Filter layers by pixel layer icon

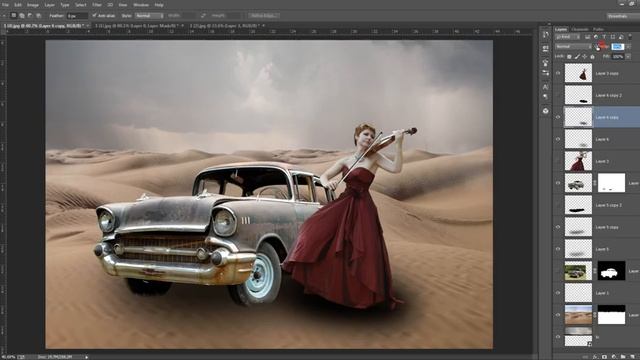pyautogui.click(x=588, y=37)
